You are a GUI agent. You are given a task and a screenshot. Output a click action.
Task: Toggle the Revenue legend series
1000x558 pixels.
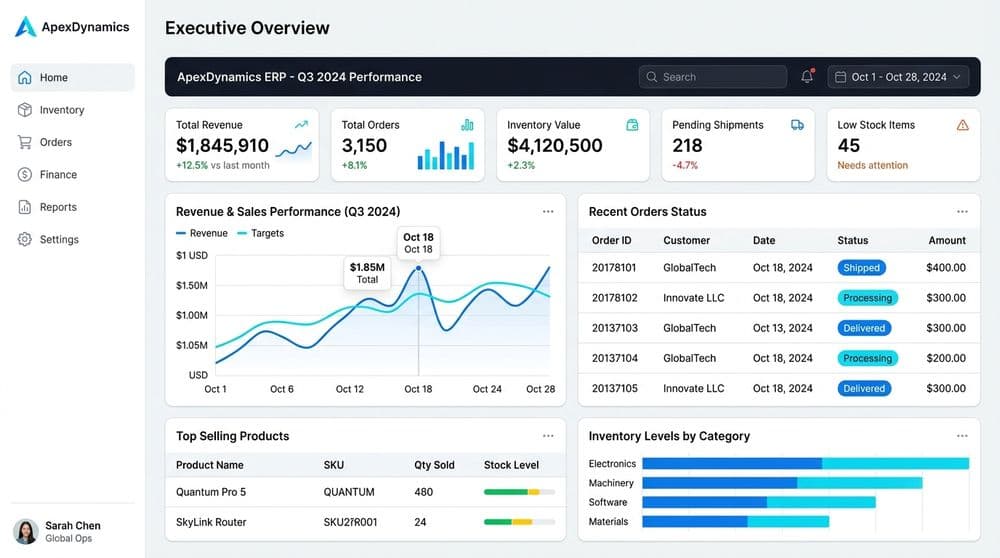[x=202, y=233]
